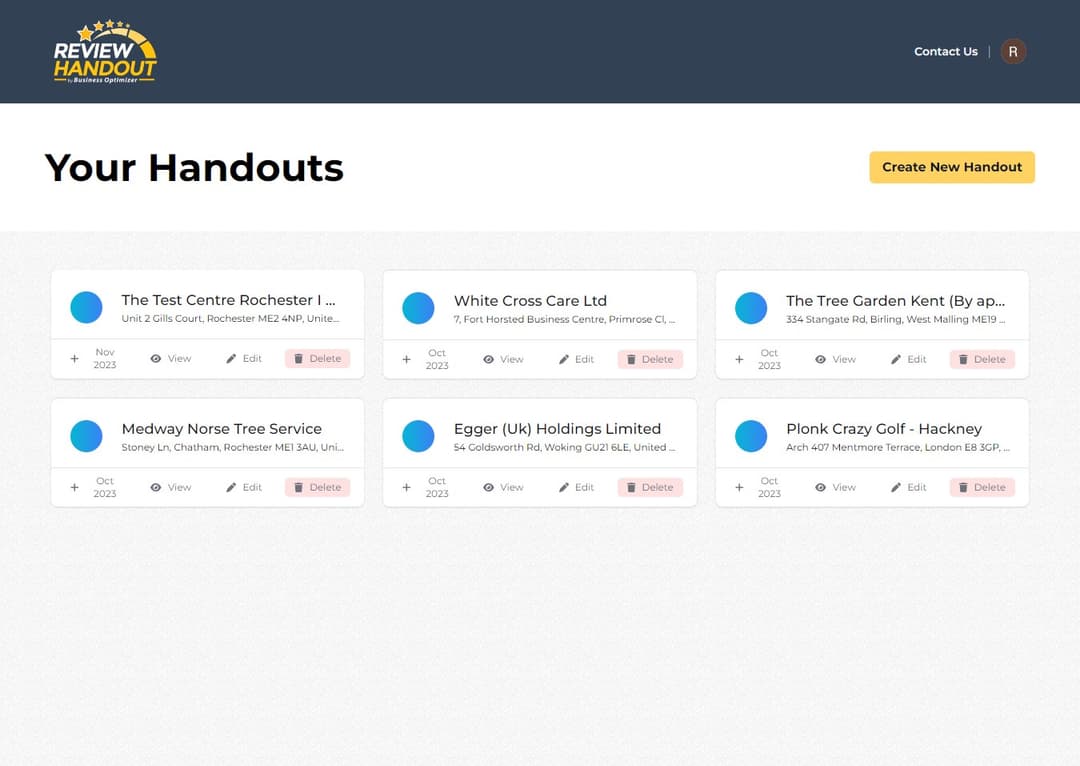Delete the Egger (Uk) Holdings Limited handout
Viewport: 1080px width, 766px height.
[x=649, y=487]
